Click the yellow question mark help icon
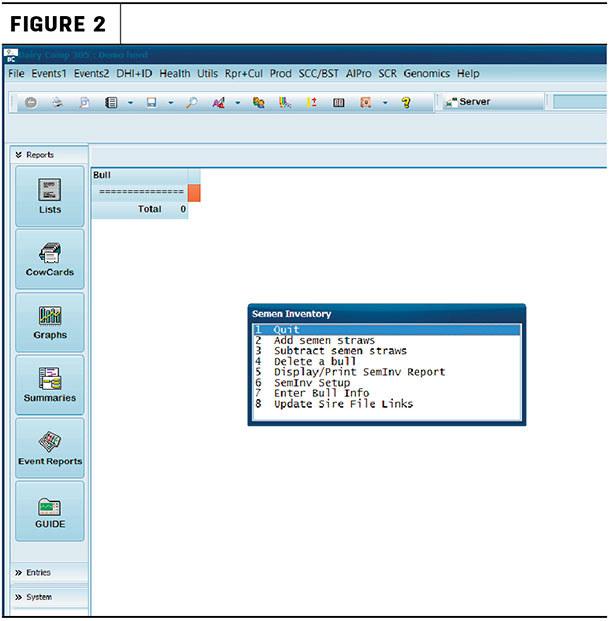The height and width of the screenshot is (621, 610). pyautogui.click(x=406, y=103)
